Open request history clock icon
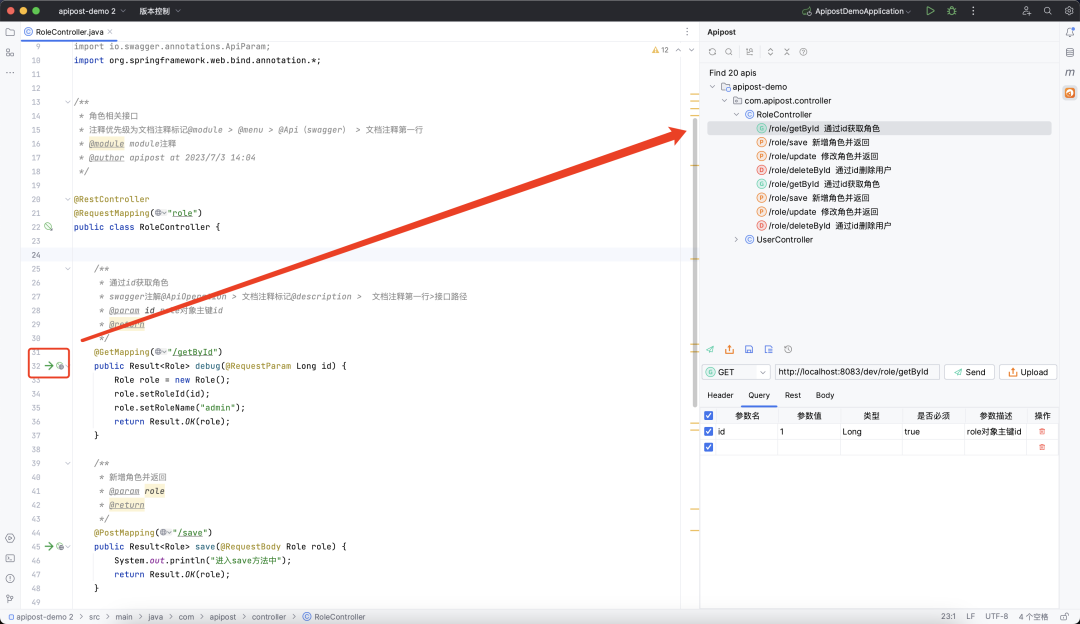 [x=788, y=349]
